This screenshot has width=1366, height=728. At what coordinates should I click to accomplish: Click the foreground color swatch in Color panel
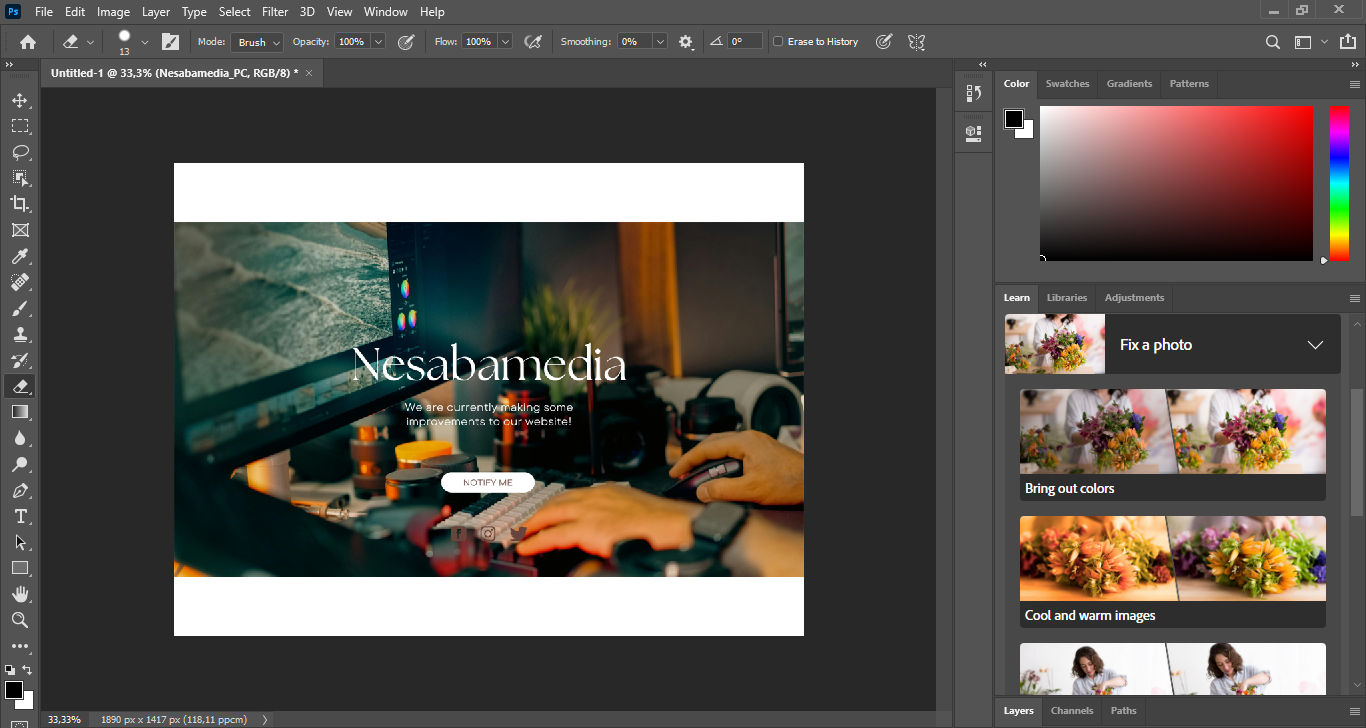click(x=1014, y=119)
